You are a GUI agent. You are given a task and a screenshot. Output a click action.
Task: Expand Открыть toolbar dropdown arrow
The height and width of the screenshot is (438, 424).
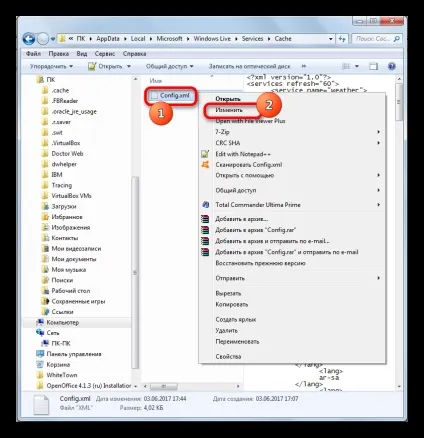[129, 66]
